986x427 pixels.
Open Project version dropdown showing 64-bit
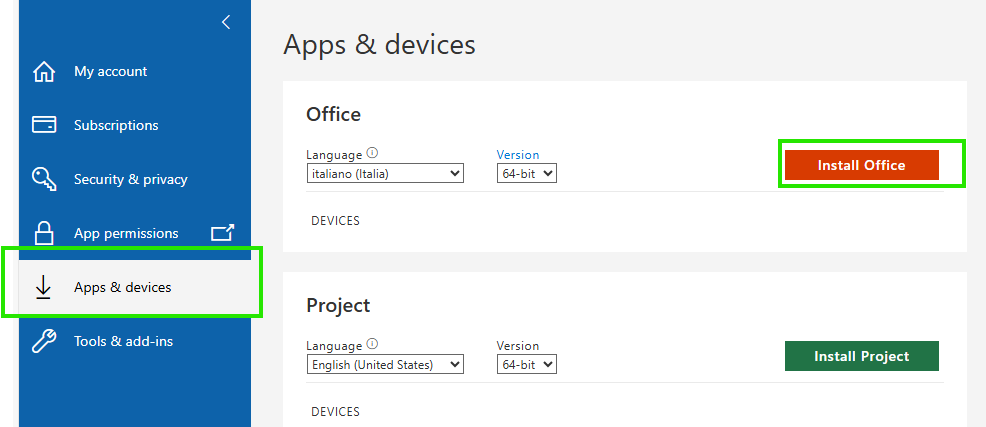click(527, 365)
